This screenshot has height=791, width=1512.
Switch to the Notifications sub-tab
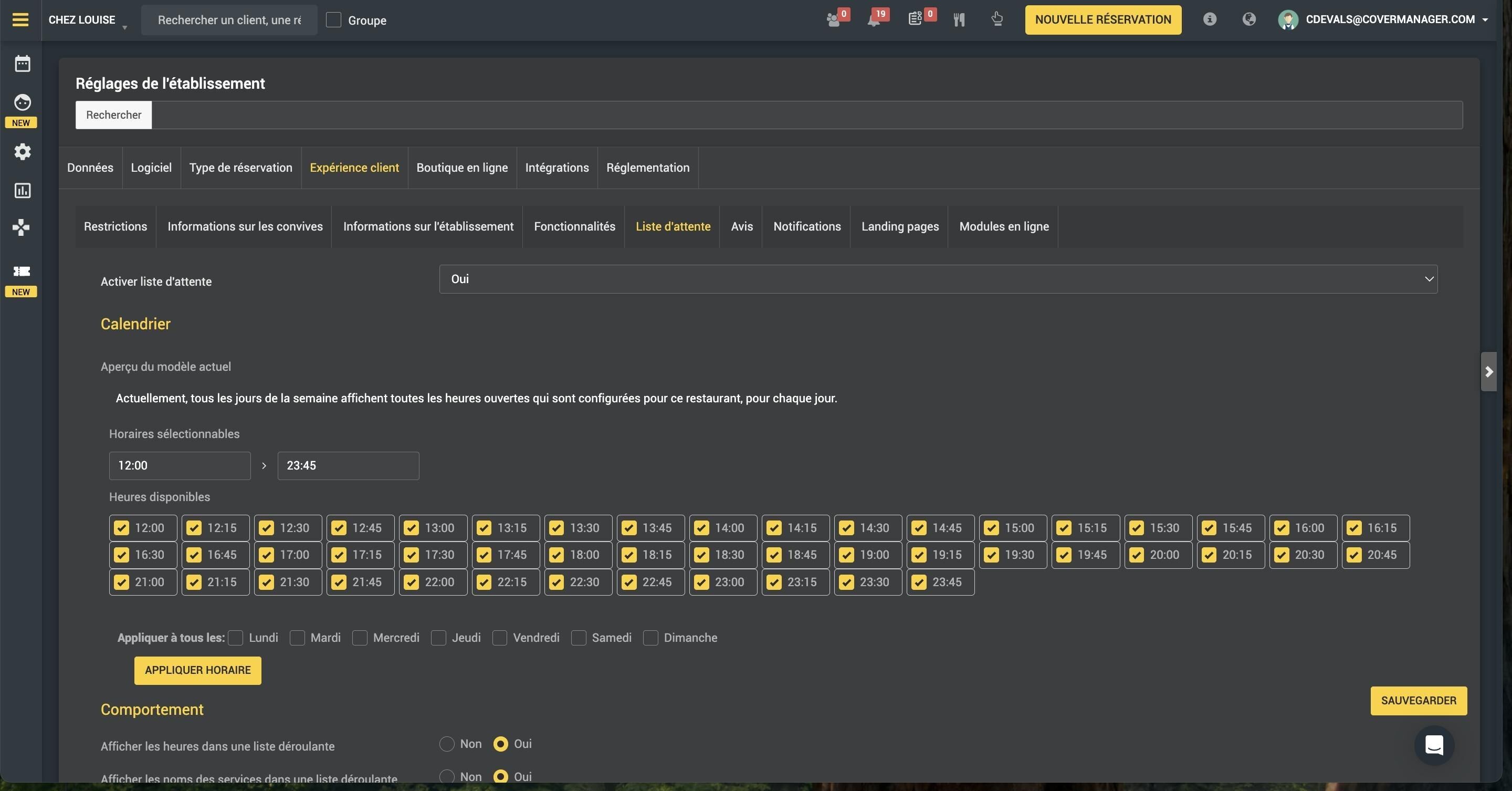click(806, 227)
